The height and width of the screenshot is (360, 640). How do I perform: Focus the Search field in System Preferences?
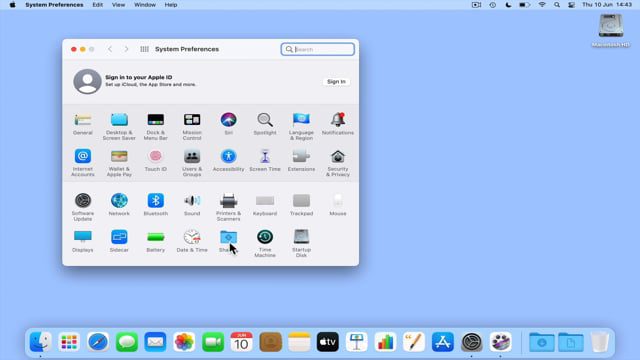[x=318, y=49]
